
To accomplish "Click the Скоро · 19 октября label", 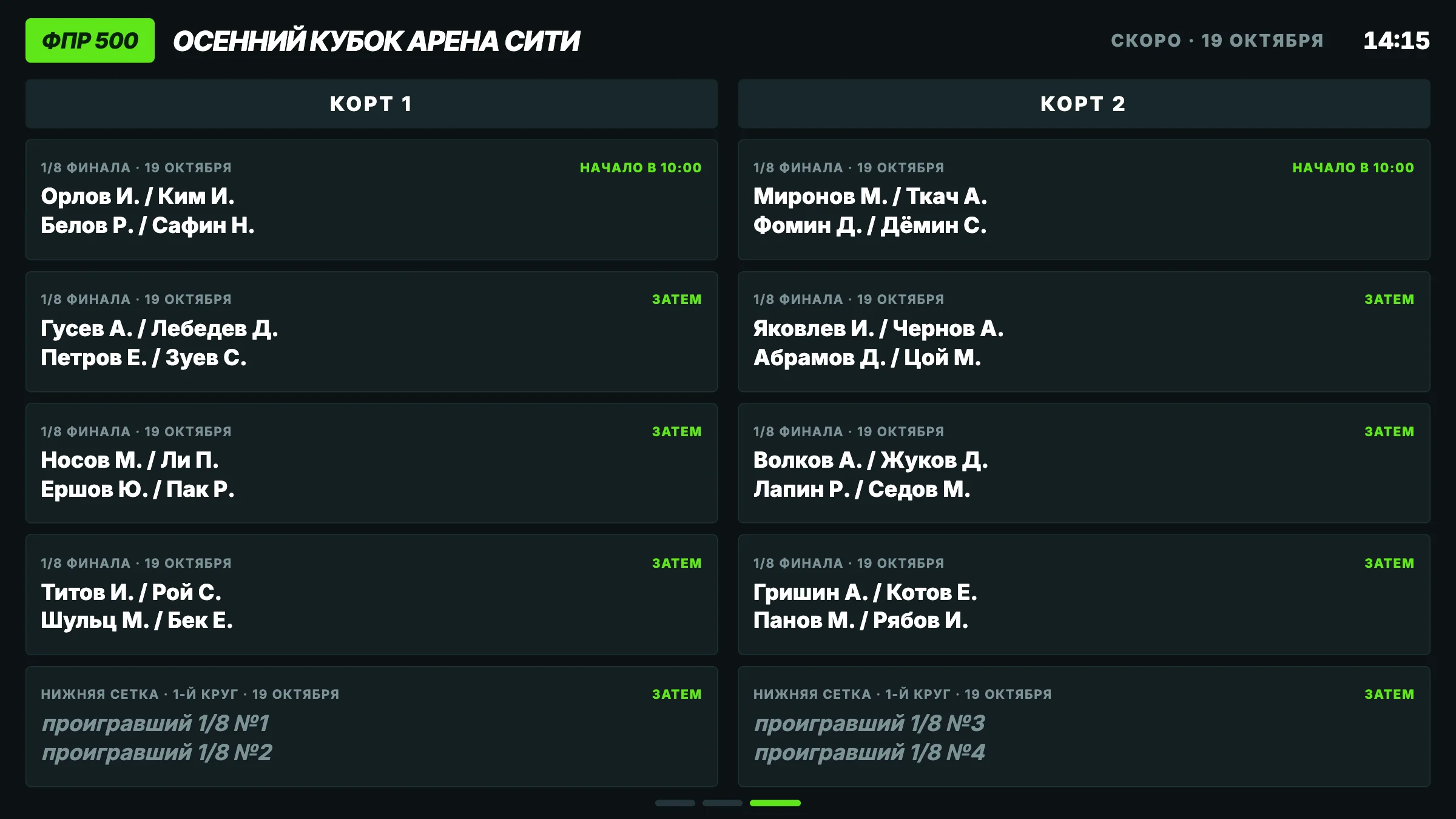I will coord(1217,40).
